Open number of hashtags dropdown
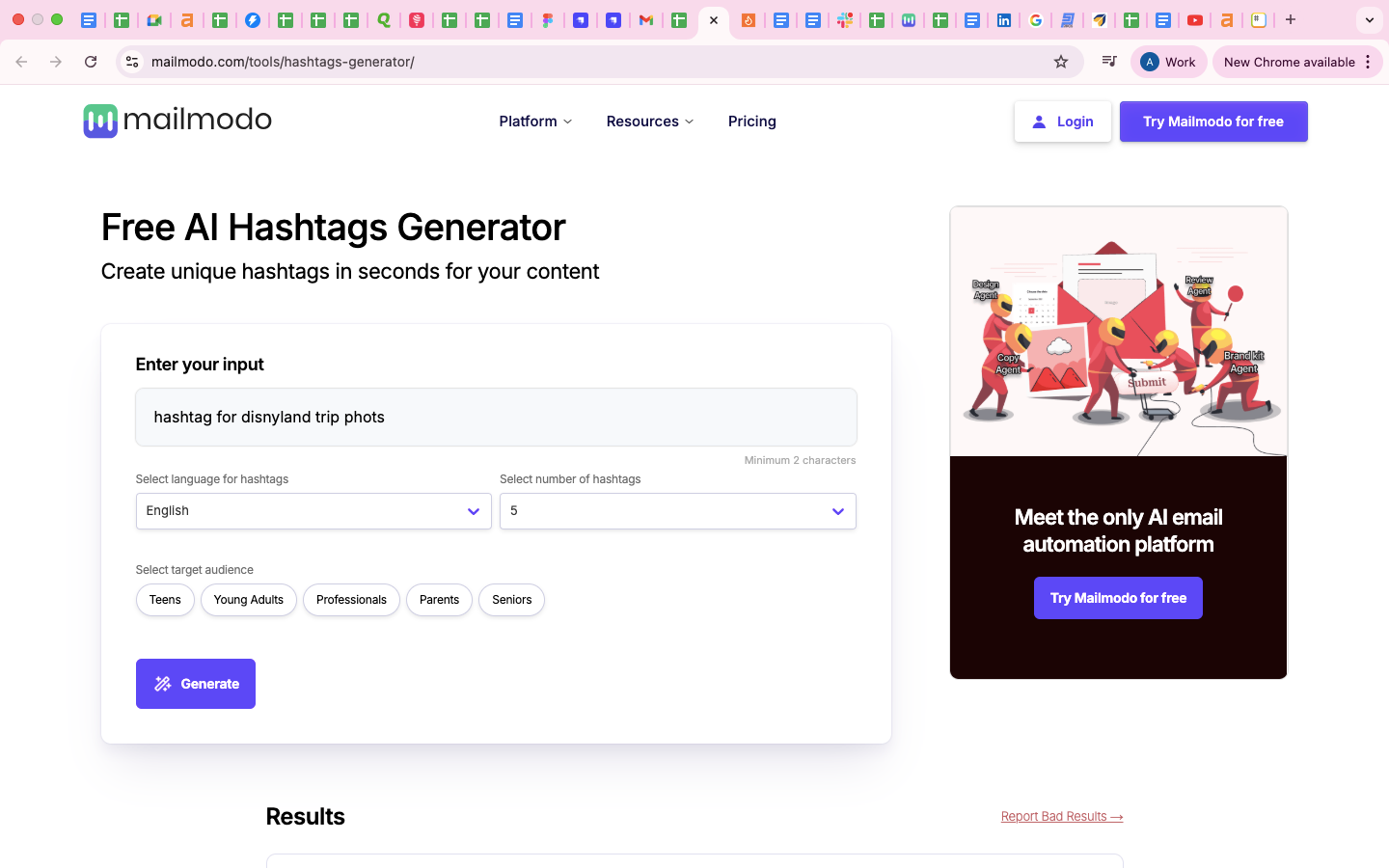 (677, 511)
